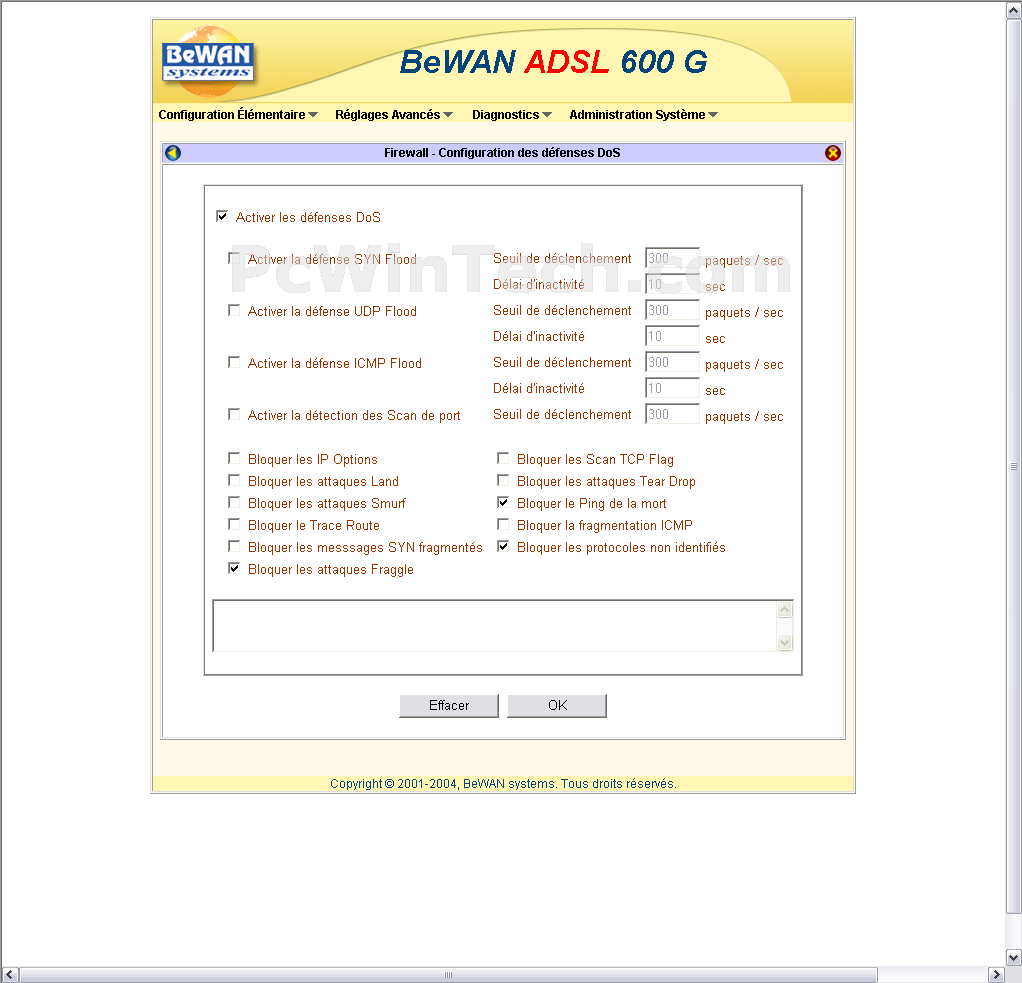This screenshot has height=983, width=1022.
Task: Click the Effacer button
Action: [449, 706]
